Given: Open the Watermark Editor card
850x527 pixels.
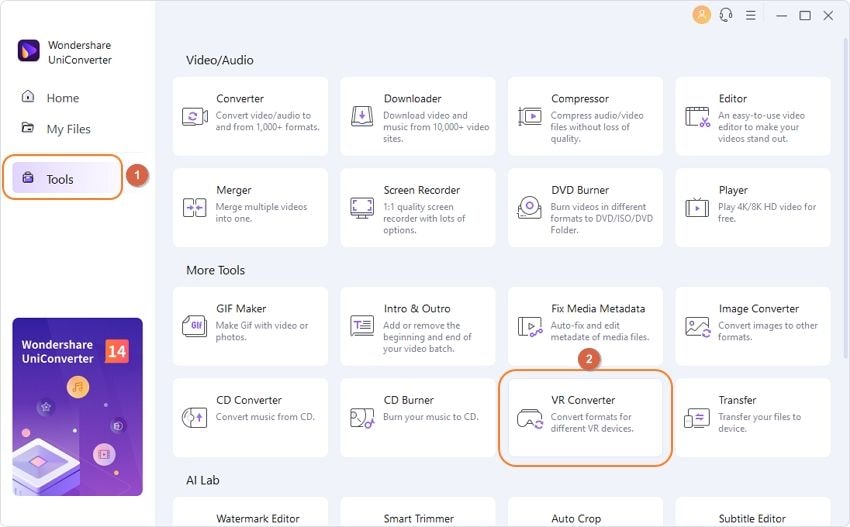Looking at the screenshot, I should pyautogui.click(x=250, y=512).
